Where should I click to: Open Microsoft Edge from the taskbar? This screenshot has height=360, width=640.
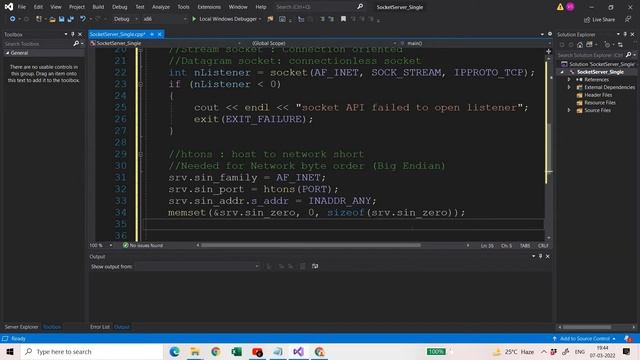click(174, 351)
